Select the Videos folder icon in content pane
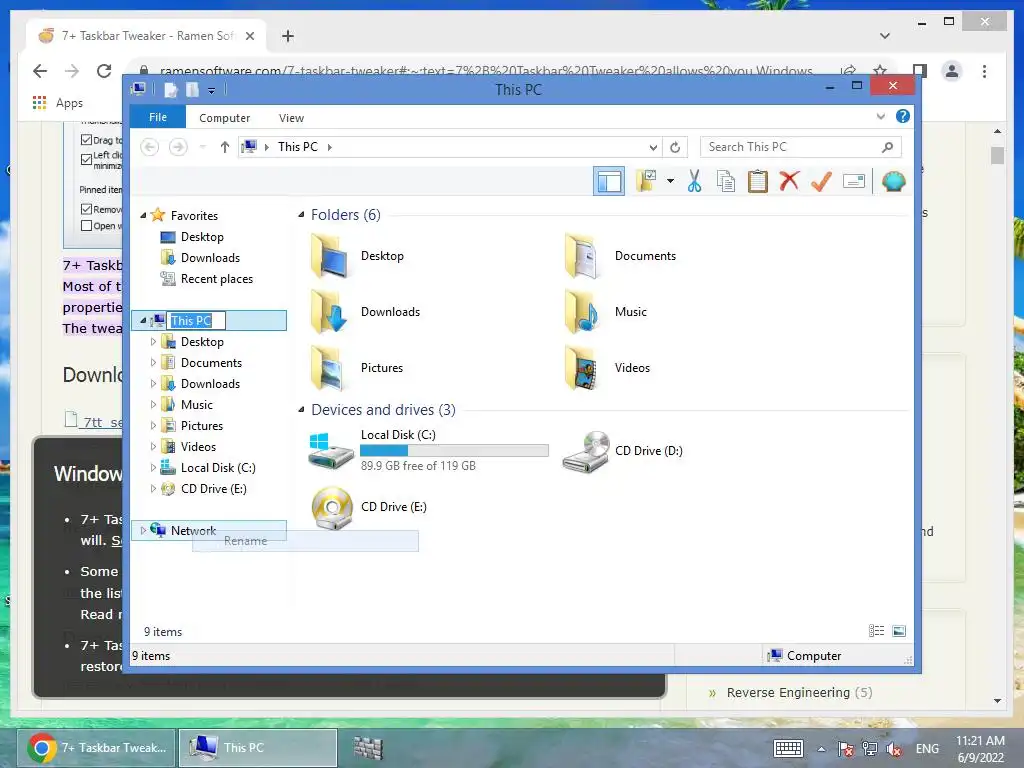This screenshot has height=768, width=1024. pyautogui.click(x=582, y=368)
